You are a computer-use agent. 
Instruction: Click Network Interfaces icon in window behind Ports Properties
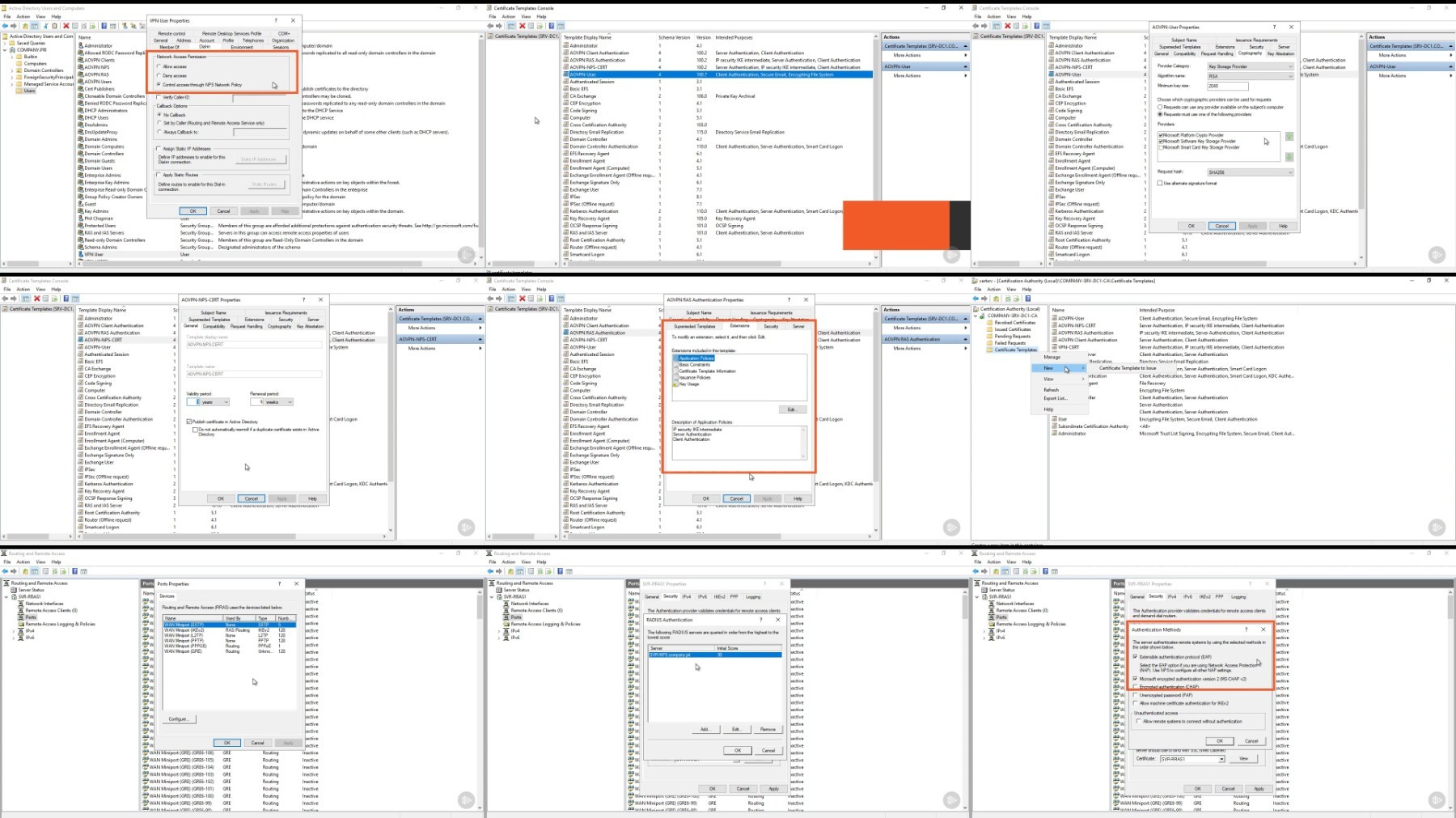pyautogui.click(x=21, y=604)
